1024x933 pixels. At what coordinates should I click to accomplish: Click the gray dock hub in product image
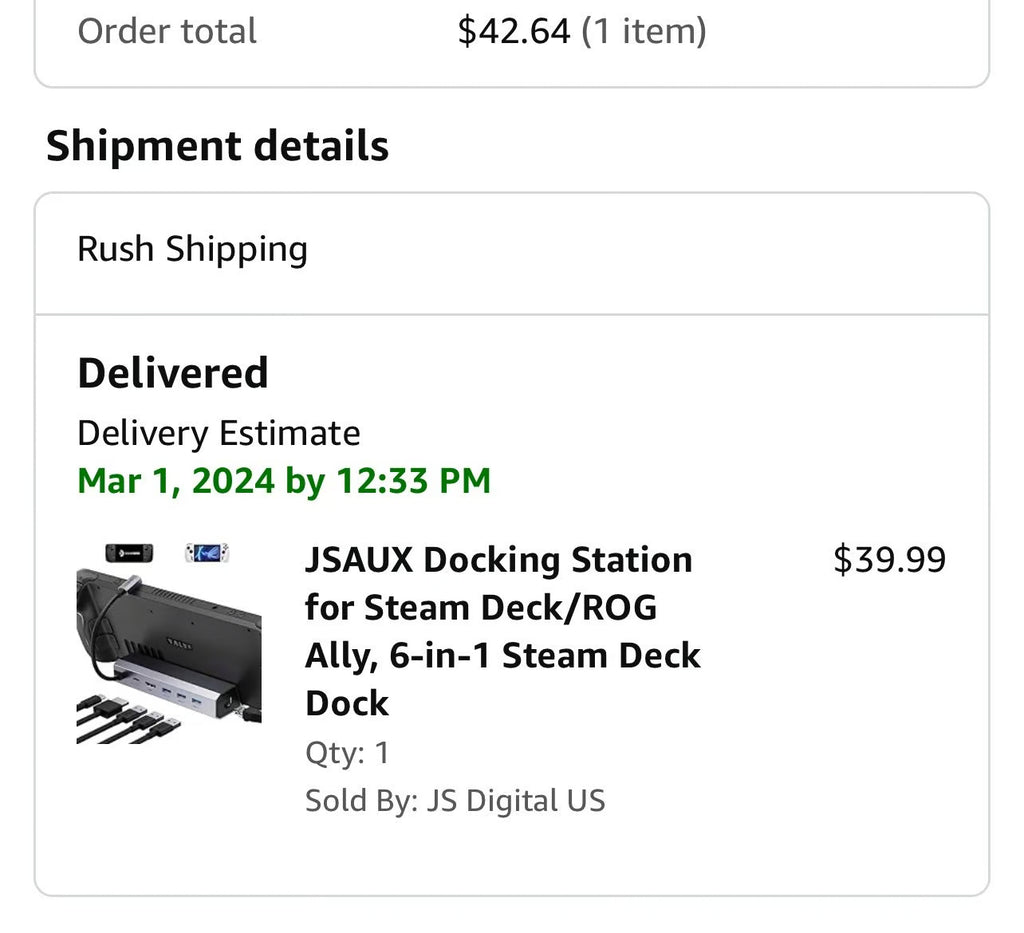(x=170, y=681)
